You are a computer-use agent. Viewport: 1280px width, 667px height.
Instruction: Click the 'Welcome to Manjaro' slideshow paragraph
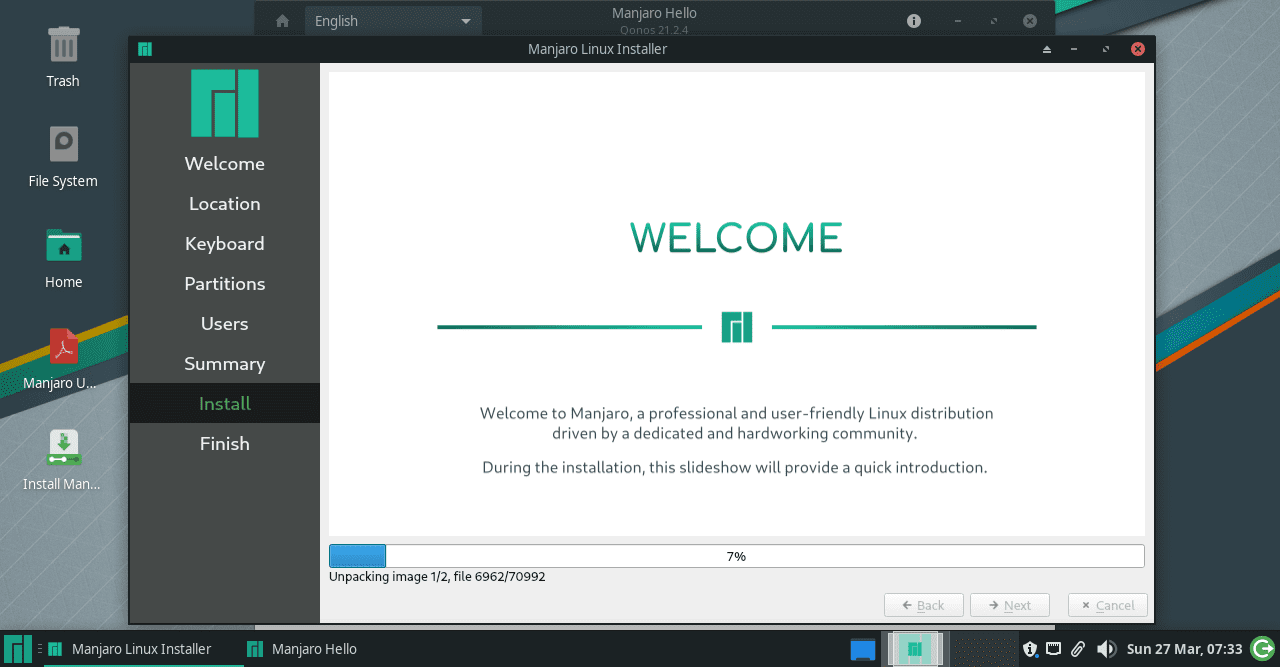pyautogui.click(x=736, y=423)
